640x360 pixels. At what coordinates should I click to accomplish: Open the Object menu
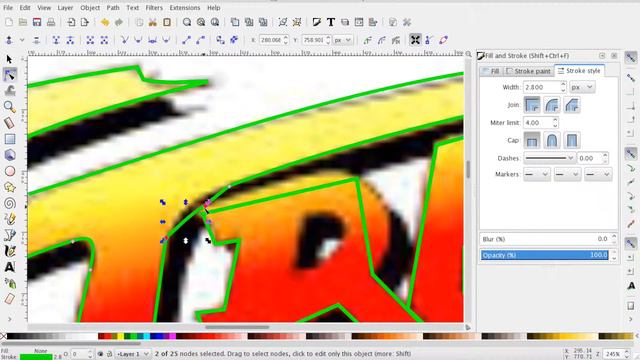tap(90, 8)
